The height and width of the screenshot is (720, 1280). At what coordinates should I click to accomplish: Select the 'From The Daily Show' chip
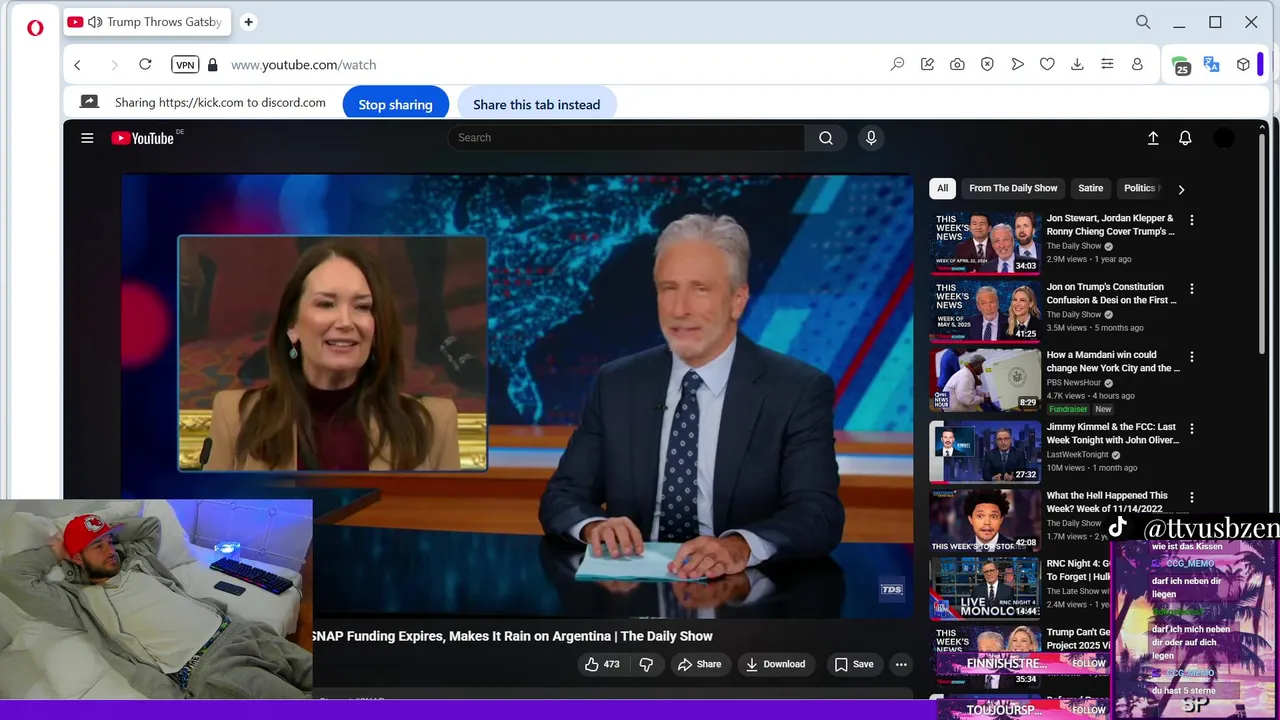coord(1013,188)
